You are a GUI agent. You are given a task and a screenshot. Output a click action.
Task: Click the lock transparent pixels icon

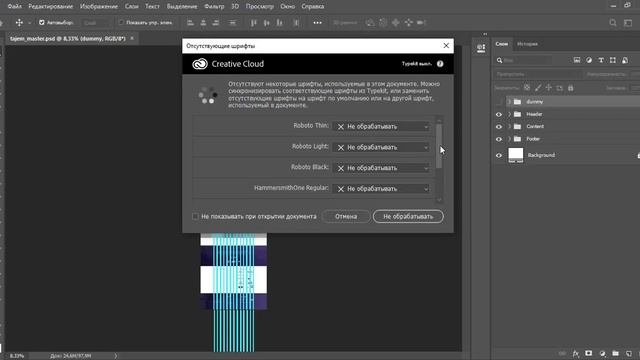coord(527,88)
